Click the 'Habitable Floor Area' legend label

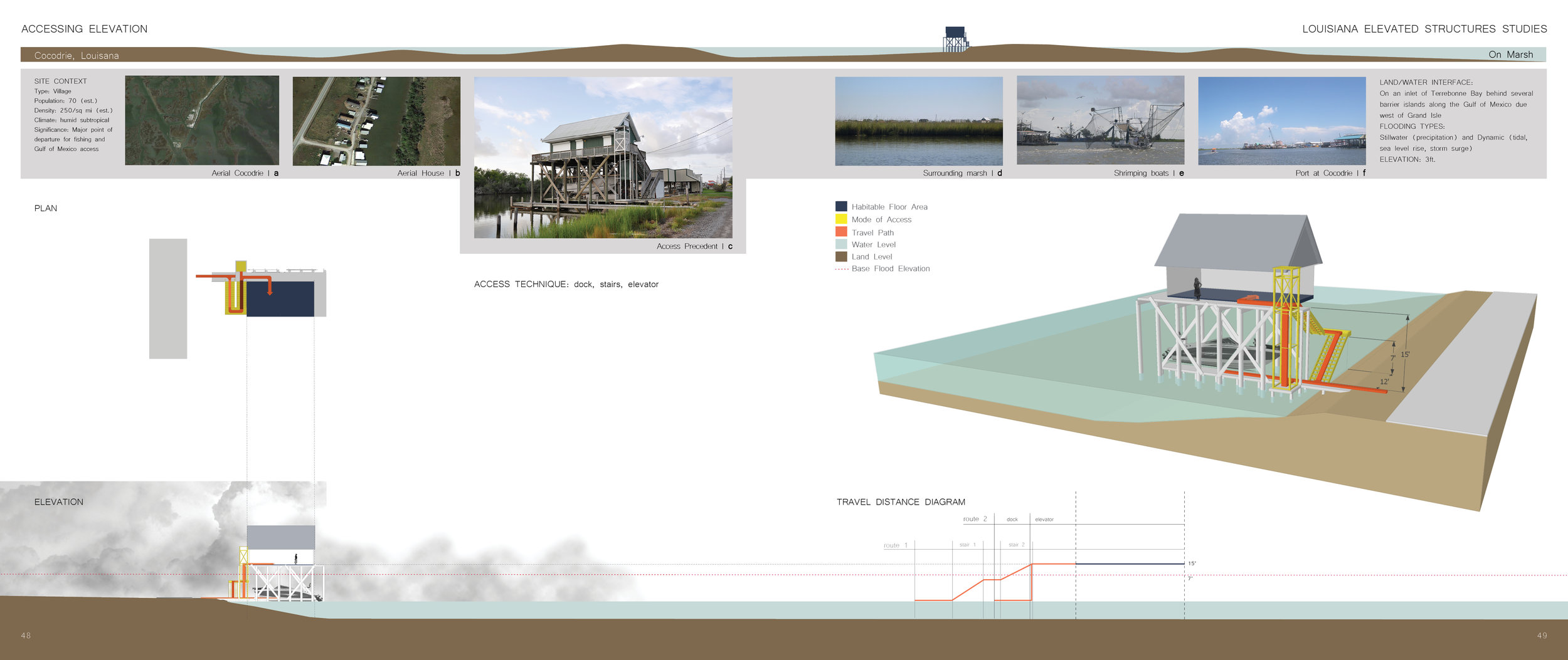click(889, 207)
